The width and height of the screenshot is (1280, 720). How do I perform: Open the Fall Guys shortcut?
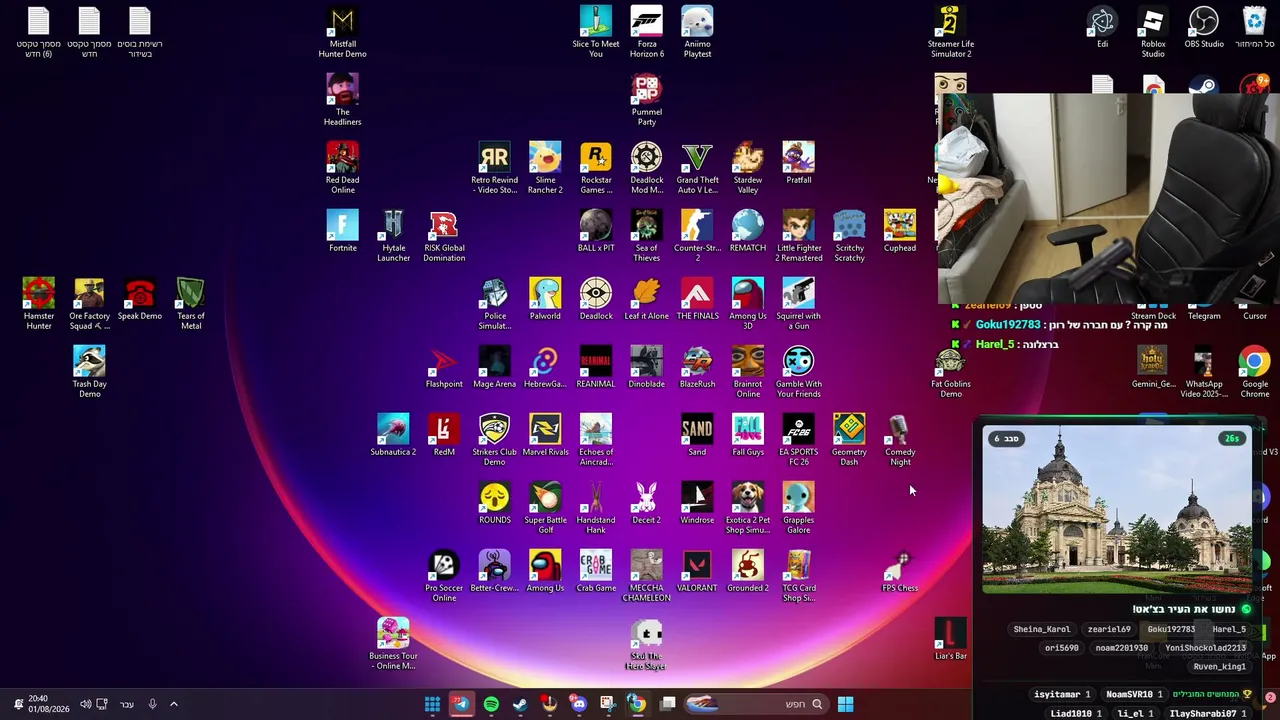click(x=748, y=436)
